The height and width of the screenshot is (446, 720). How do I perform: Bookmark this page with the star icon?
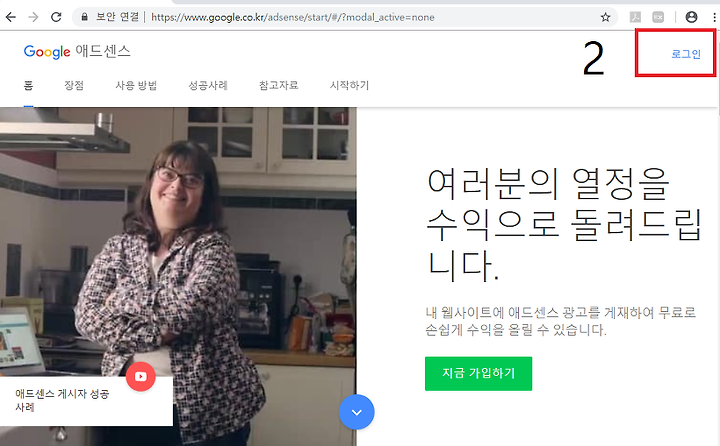[x=605, y=17]
